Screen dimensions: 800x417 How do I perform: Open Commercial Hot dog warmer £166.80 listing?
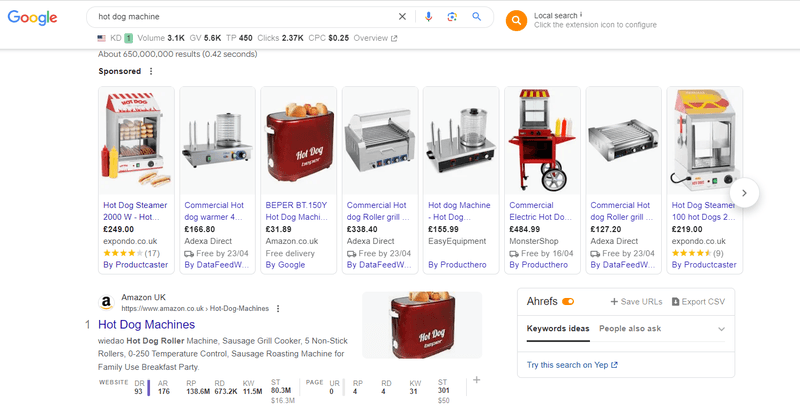coord(214,211)
